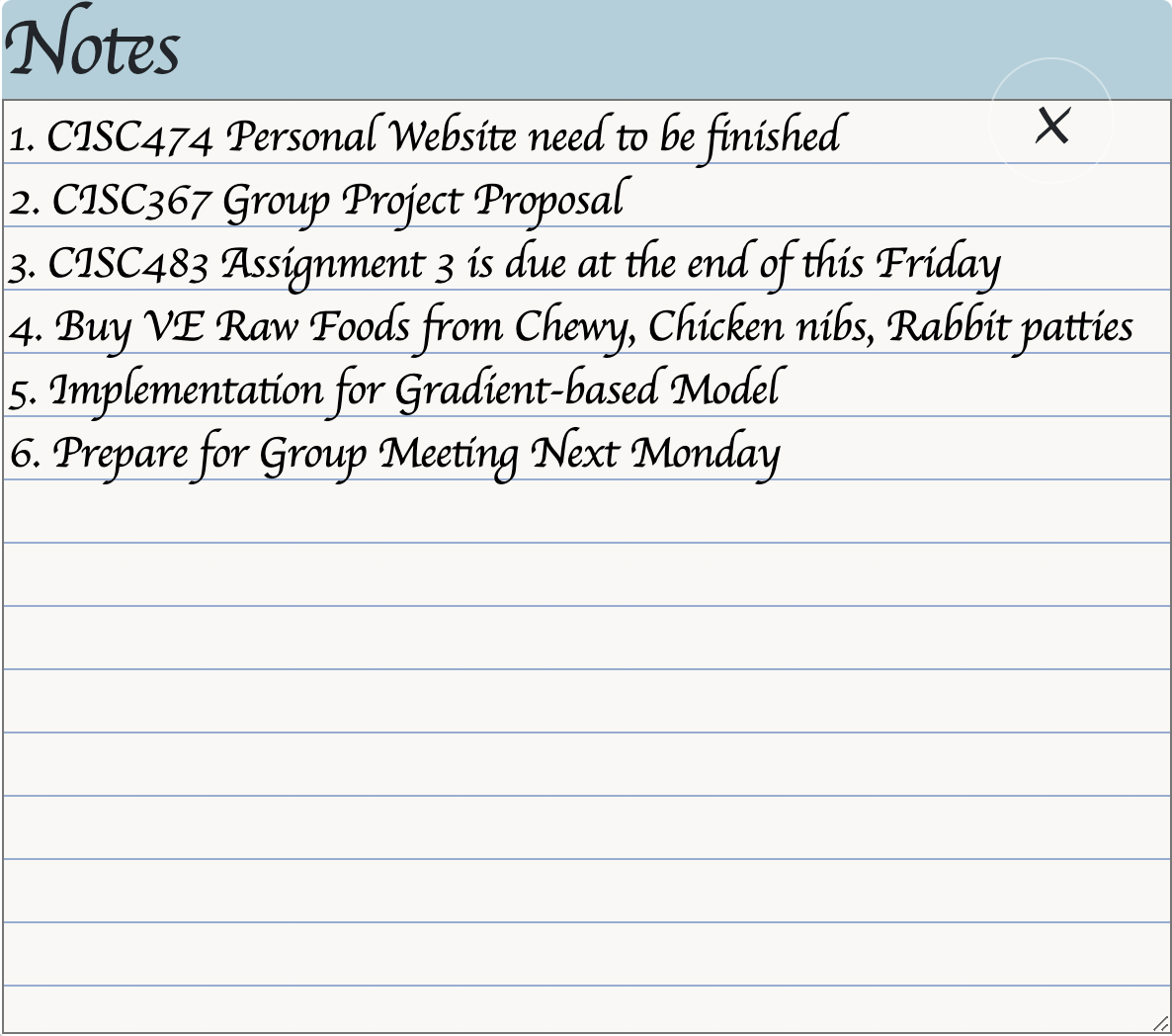Click the Notes title header
Viewport: 1172px width, 1036px height.
pos(94,49)
